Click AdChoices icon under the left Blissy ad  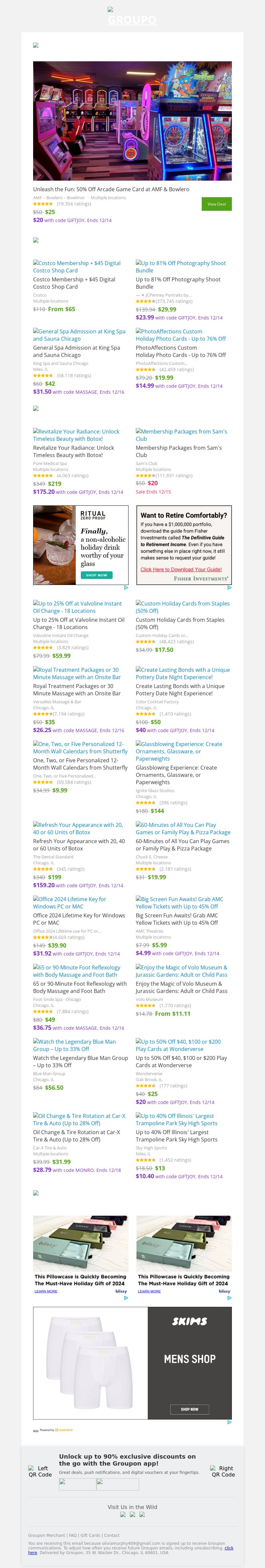pos(126,1298)
